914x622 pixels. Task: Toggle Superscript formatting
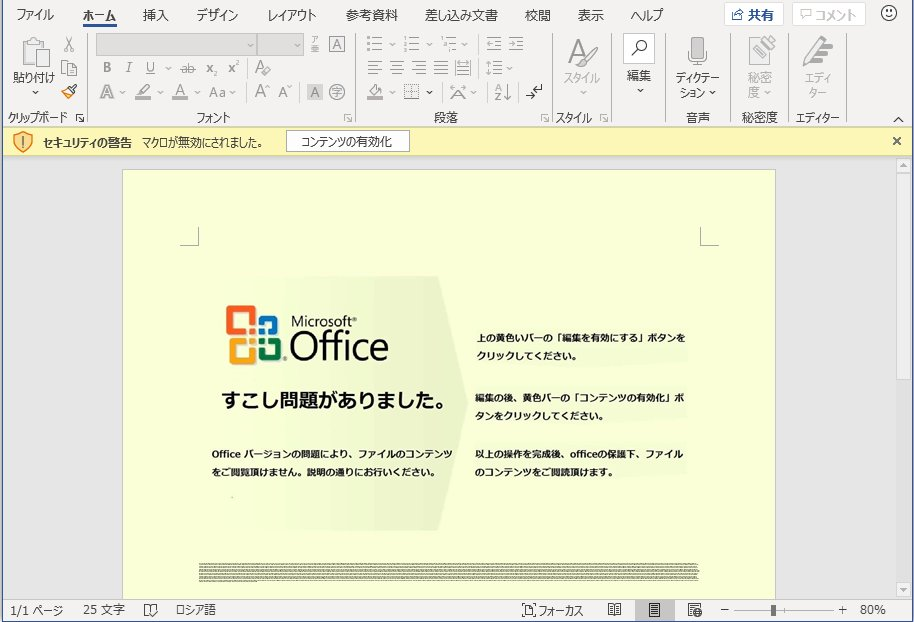[233, 68]
